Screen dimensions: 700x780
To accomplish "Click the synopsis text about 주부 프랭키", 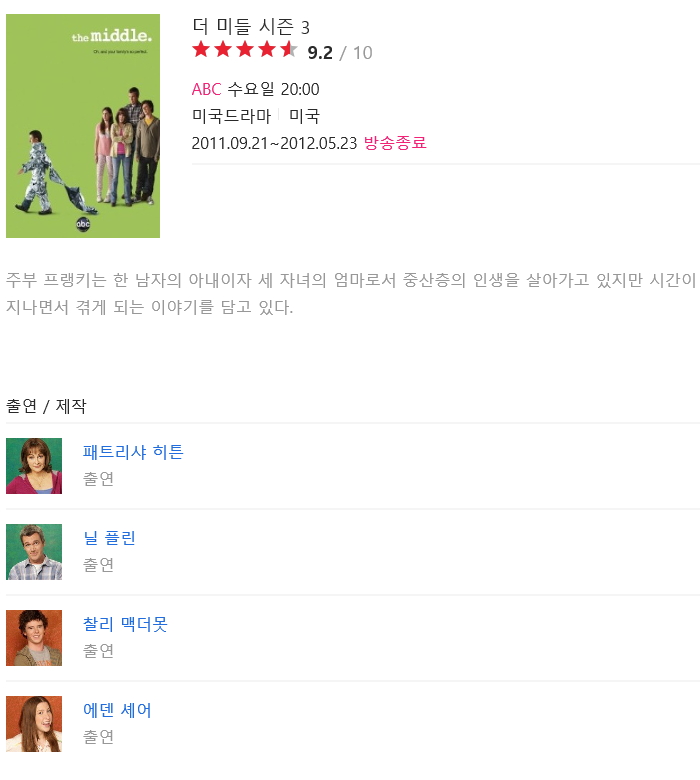I will click(x=350, y=293).
